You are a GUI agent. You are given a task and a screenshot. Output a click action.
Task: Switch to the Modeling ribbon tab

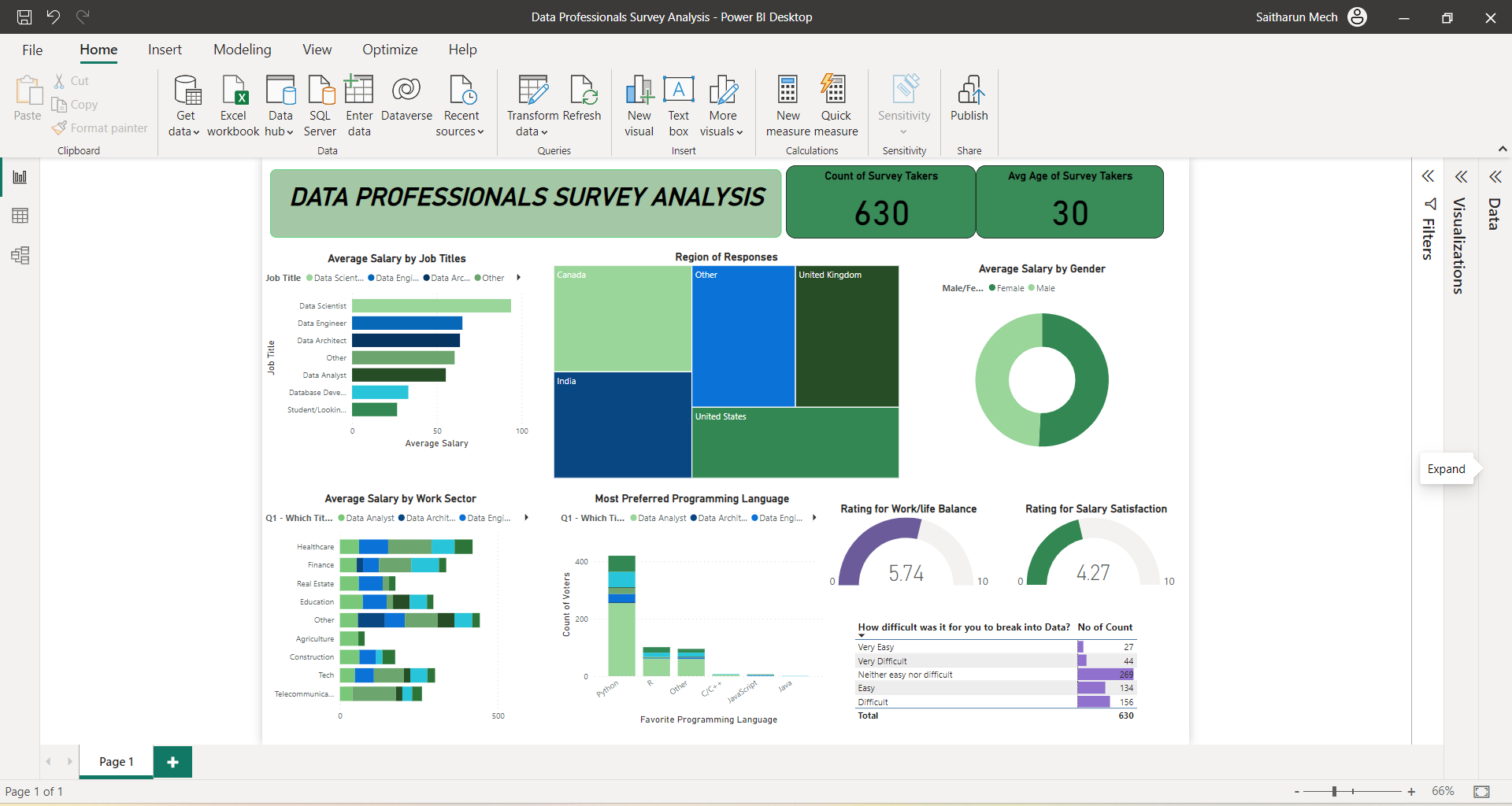242,50
